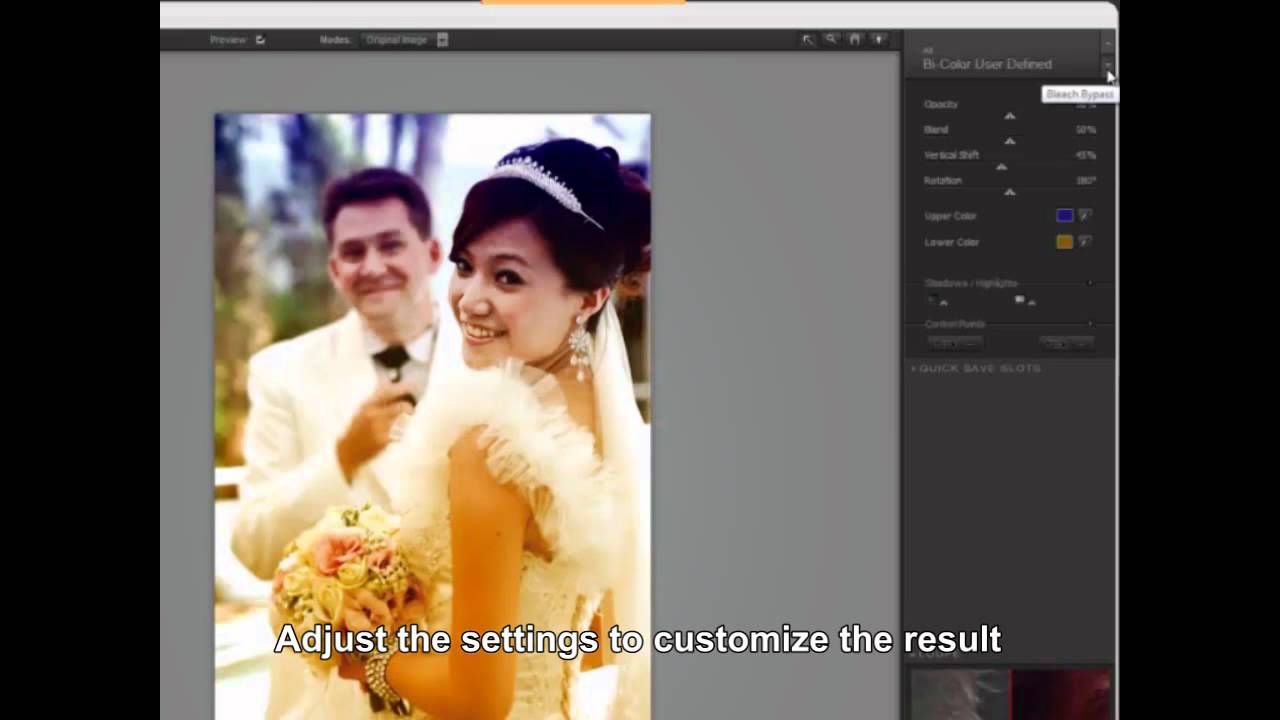
Task: Click the upper arrow above the filter dropdown
Action: 1107,42
